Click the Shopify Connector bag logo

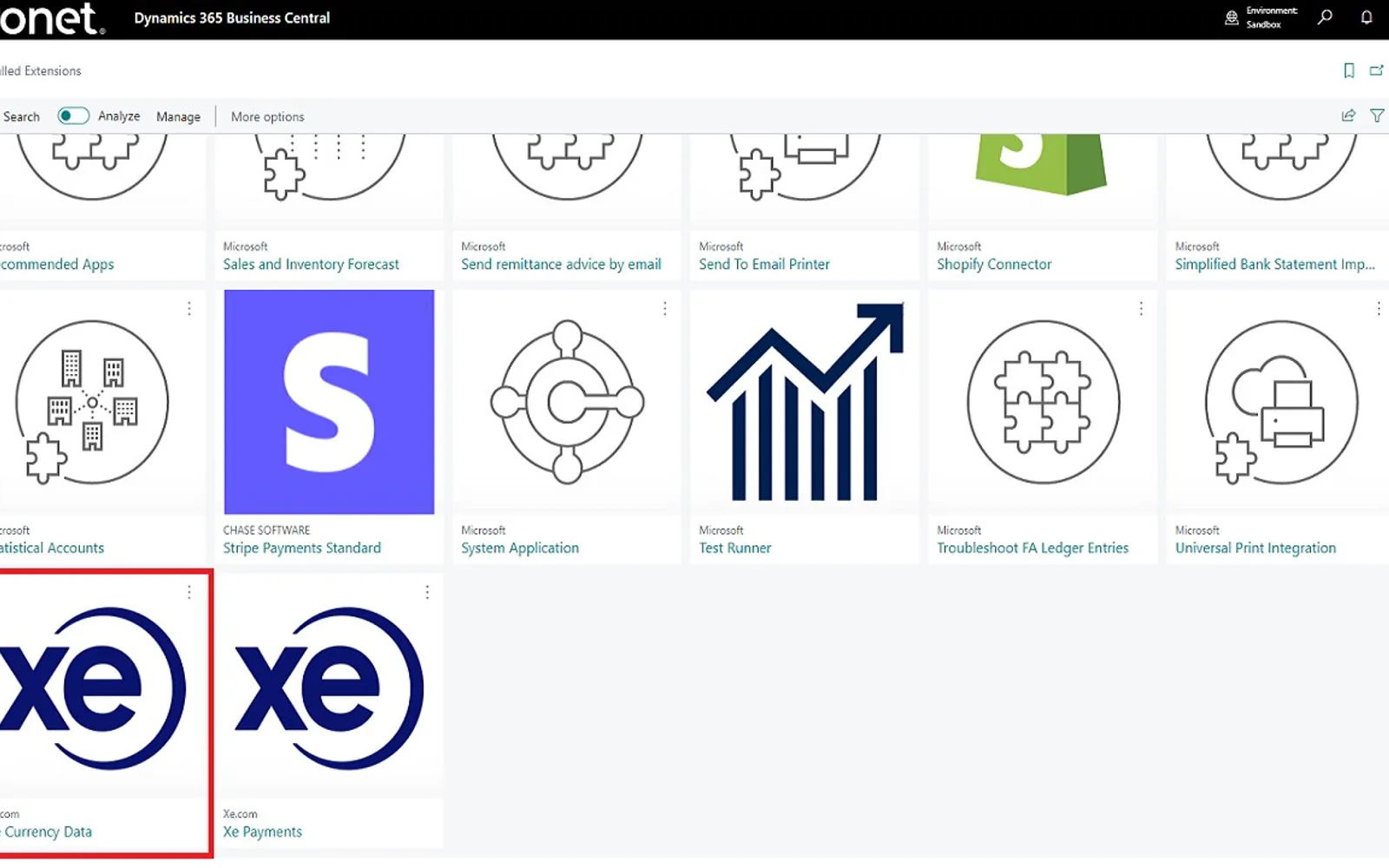[x=1042, y=164]
